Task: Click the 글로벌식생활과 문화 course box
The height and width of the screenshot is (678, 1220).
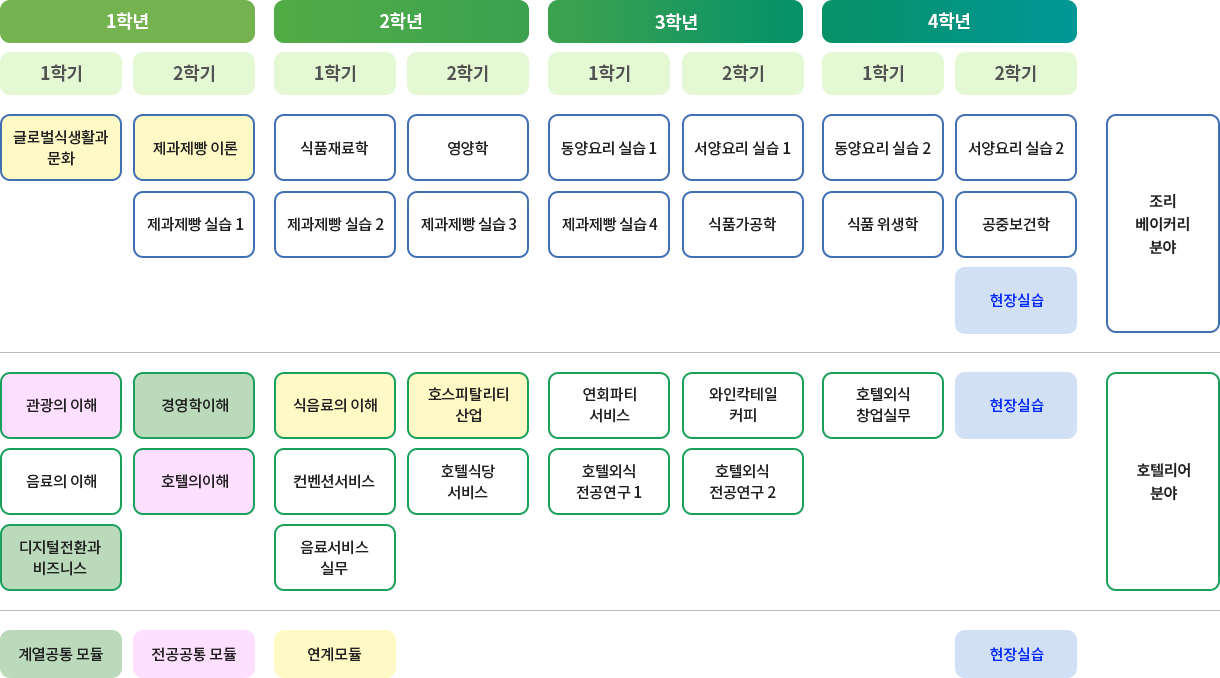Action: [61, 147]
